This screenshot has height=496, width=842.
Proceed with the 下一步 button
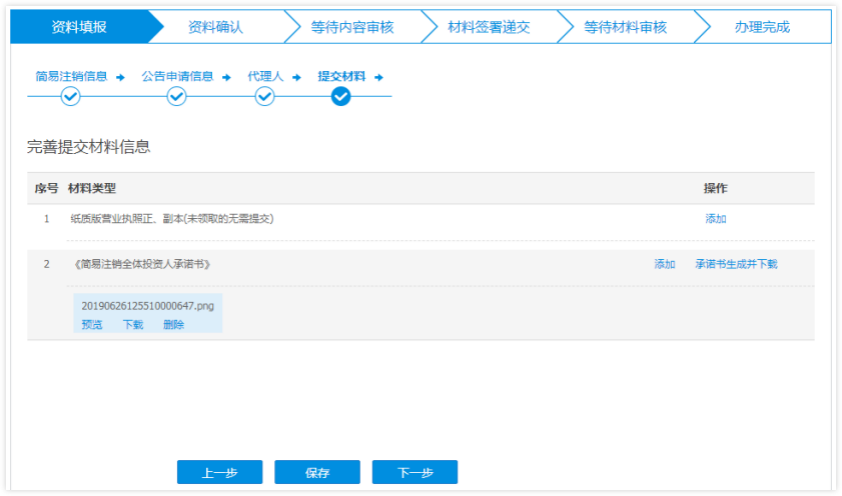click(x=414, y=473)
